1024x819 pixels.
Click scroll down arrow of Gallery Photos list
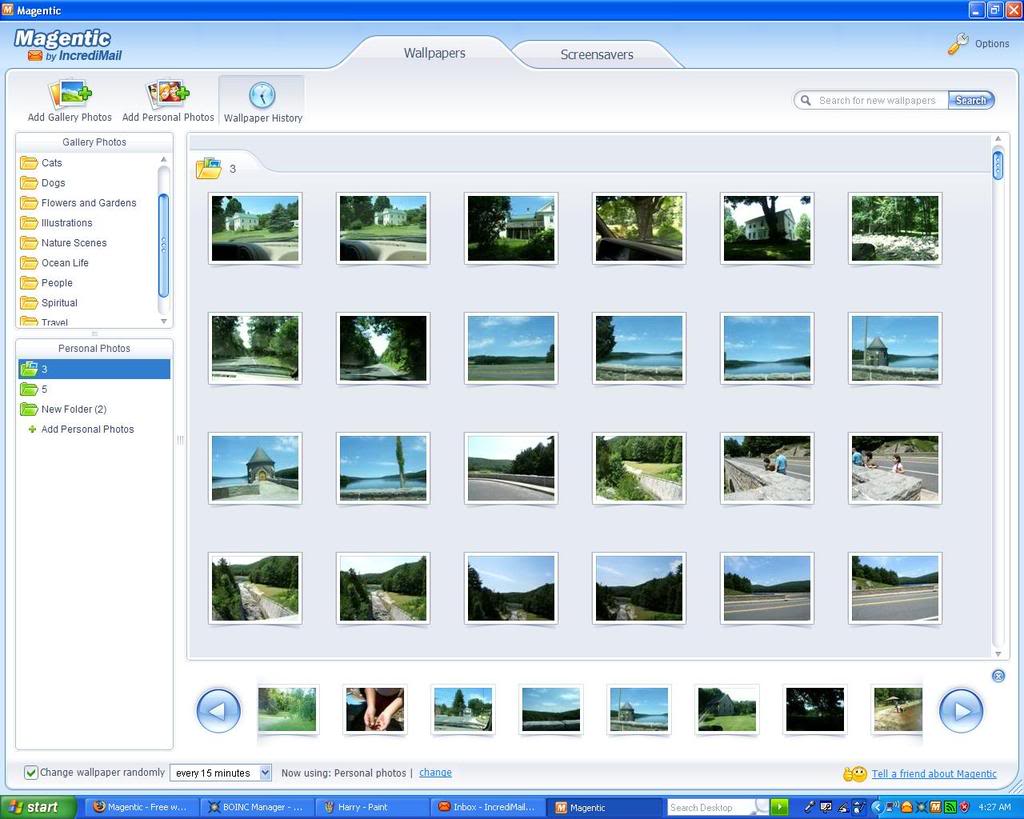[x=163, y=321]
